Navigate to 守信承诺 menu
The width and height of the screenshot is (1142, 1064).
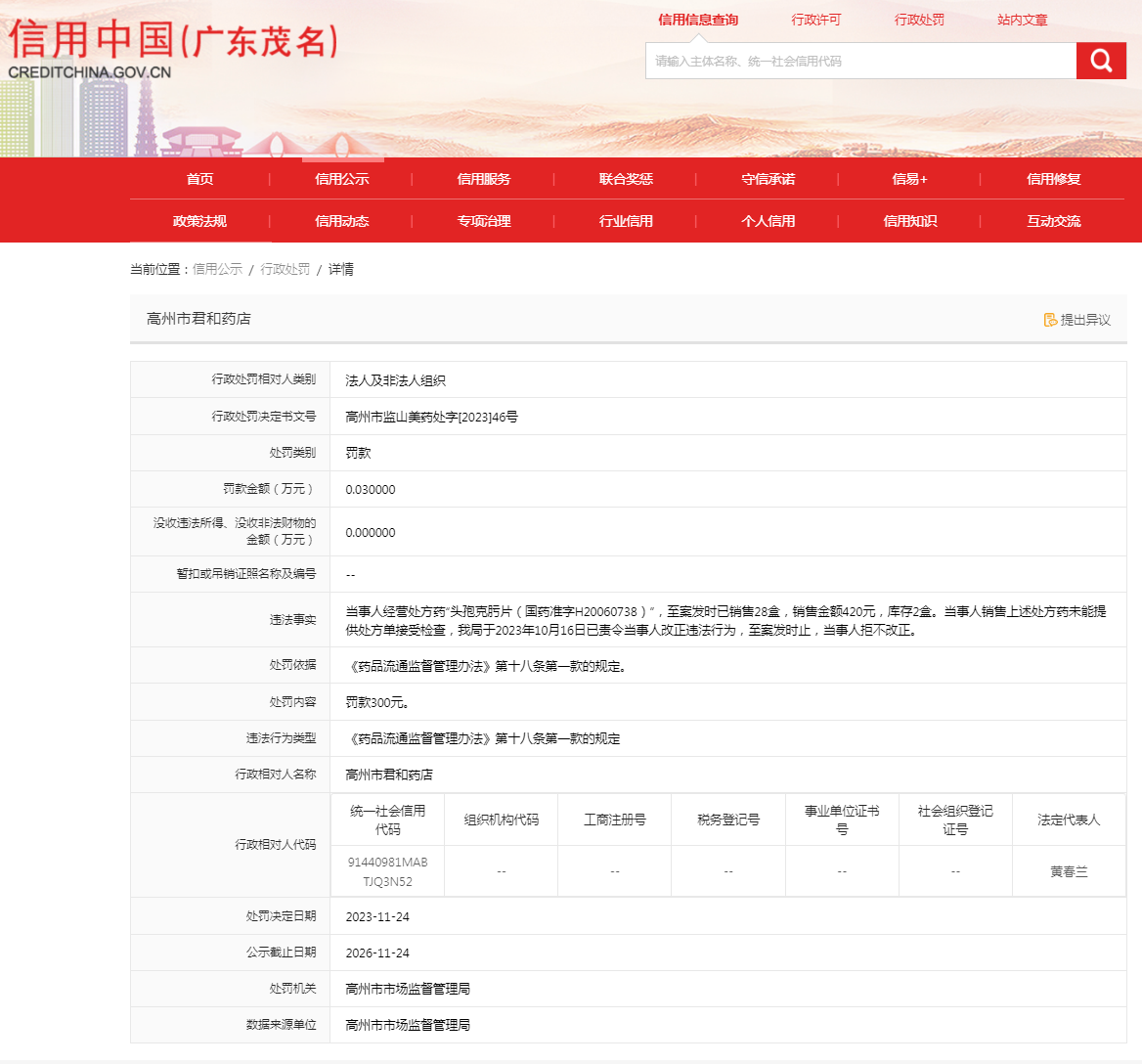768,179
